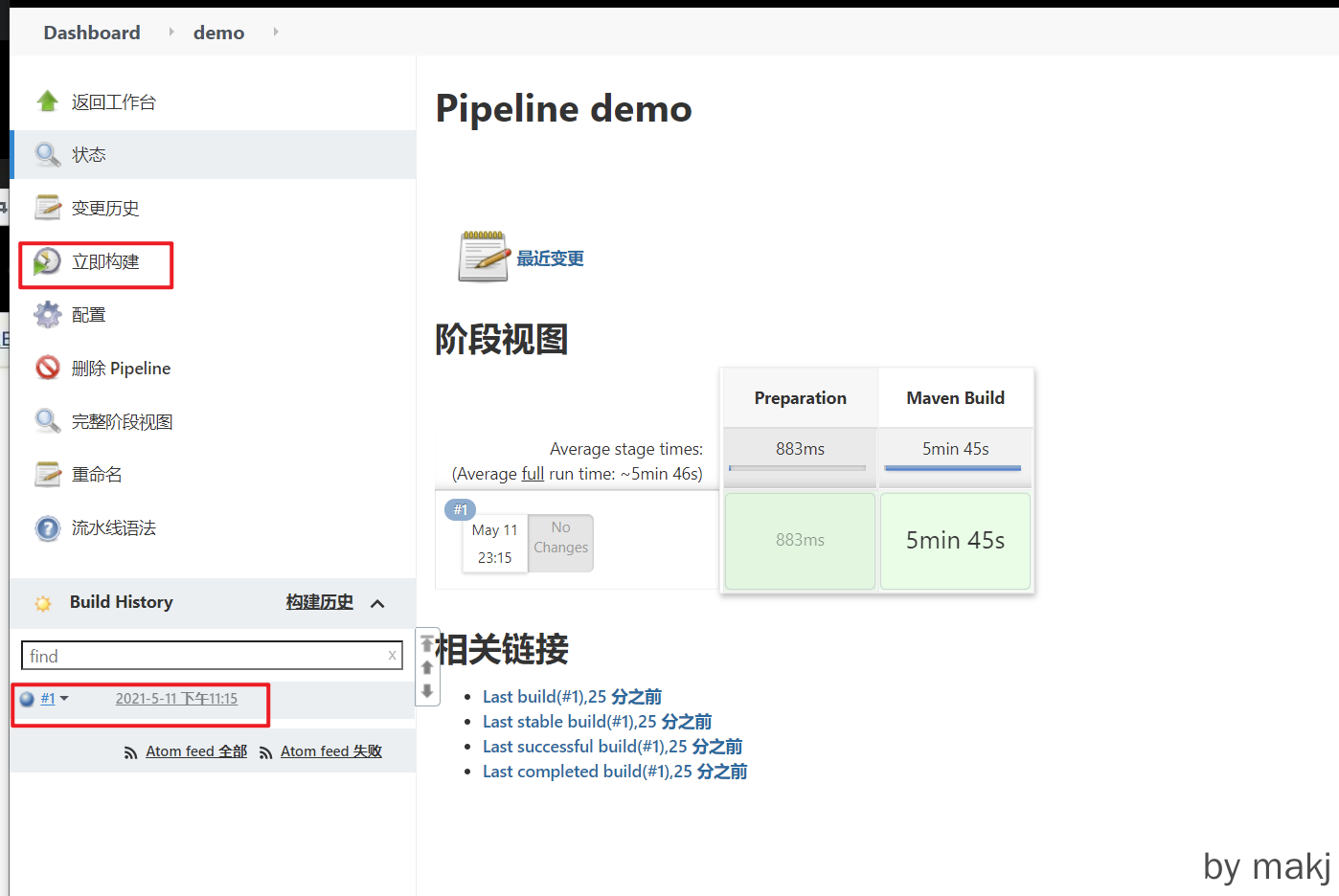Click the 立即构建 clock icon
Viewport: 1339px width, 896px height.
tap(47, 261)
